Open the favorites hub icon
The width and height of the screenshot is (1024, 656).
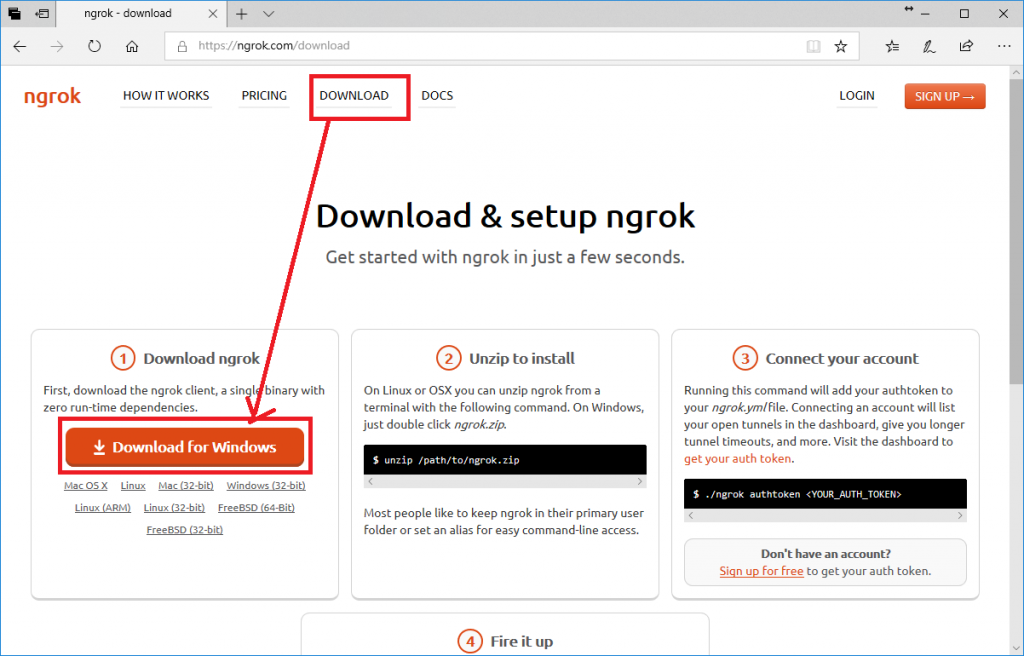tap(892, 46)
